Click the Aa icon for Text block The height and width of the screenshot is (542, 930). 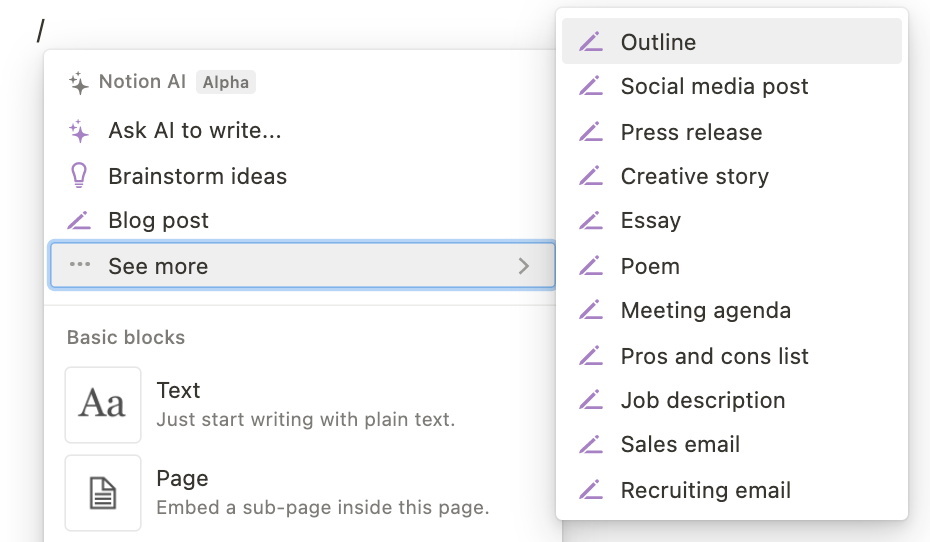tap(103, 404)
